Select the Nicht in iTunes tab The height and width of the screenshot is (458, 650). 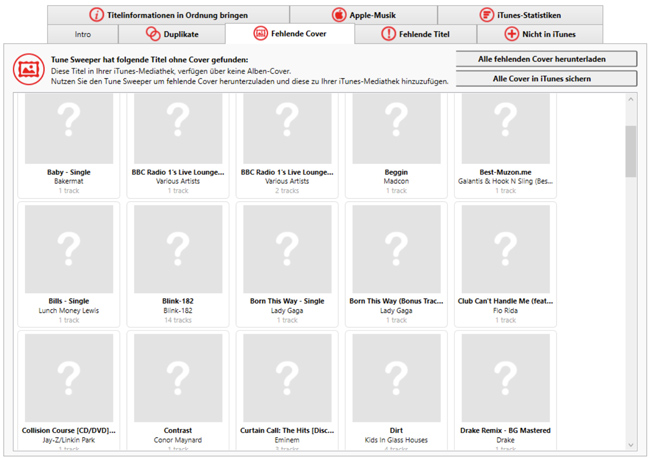click(540, 34)
